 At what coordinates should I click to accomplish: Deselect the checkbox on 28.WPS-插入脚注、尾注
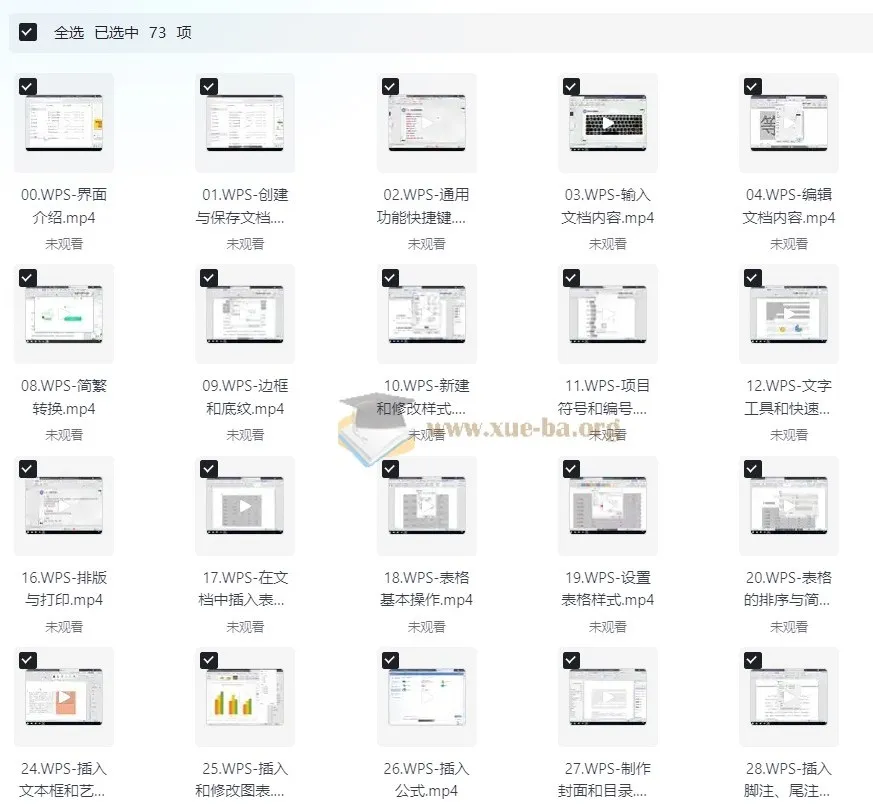coord(751,659)
